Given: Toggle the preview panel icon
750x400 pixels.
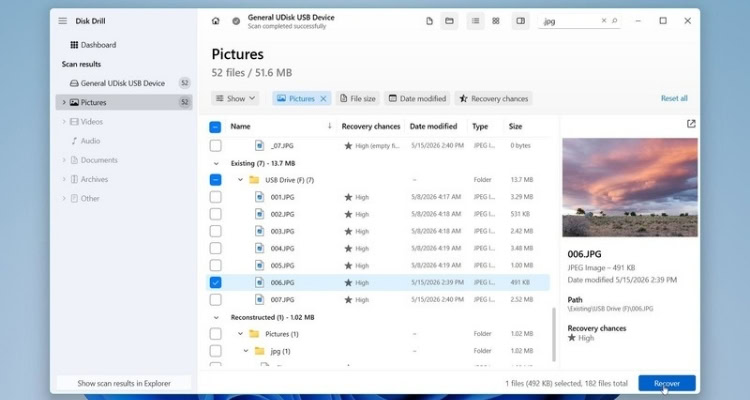Looking at the screenshot, I should click(520, 21).
